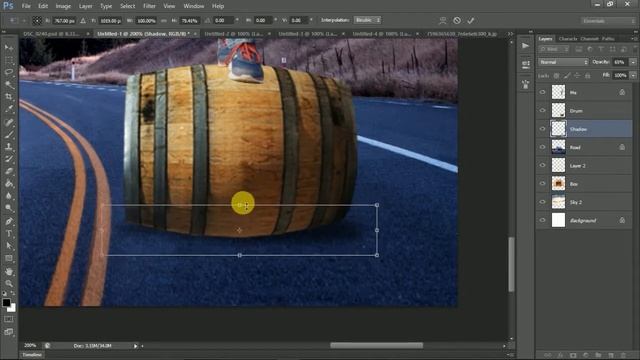Open the Interpolation Bicubic dropdown
Screen dimensions: 640x360
[x=367, y=20]
